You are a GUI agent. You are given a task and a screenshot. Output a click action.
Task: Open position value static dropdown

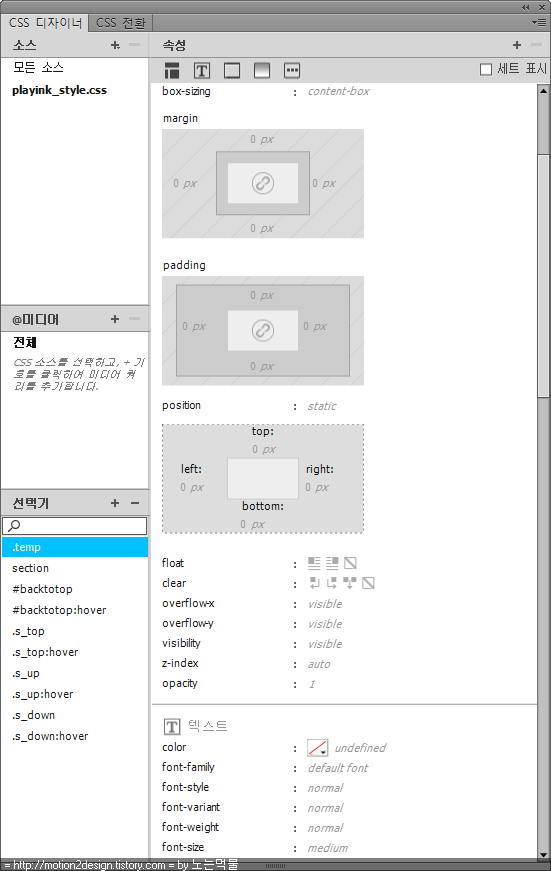322,406
